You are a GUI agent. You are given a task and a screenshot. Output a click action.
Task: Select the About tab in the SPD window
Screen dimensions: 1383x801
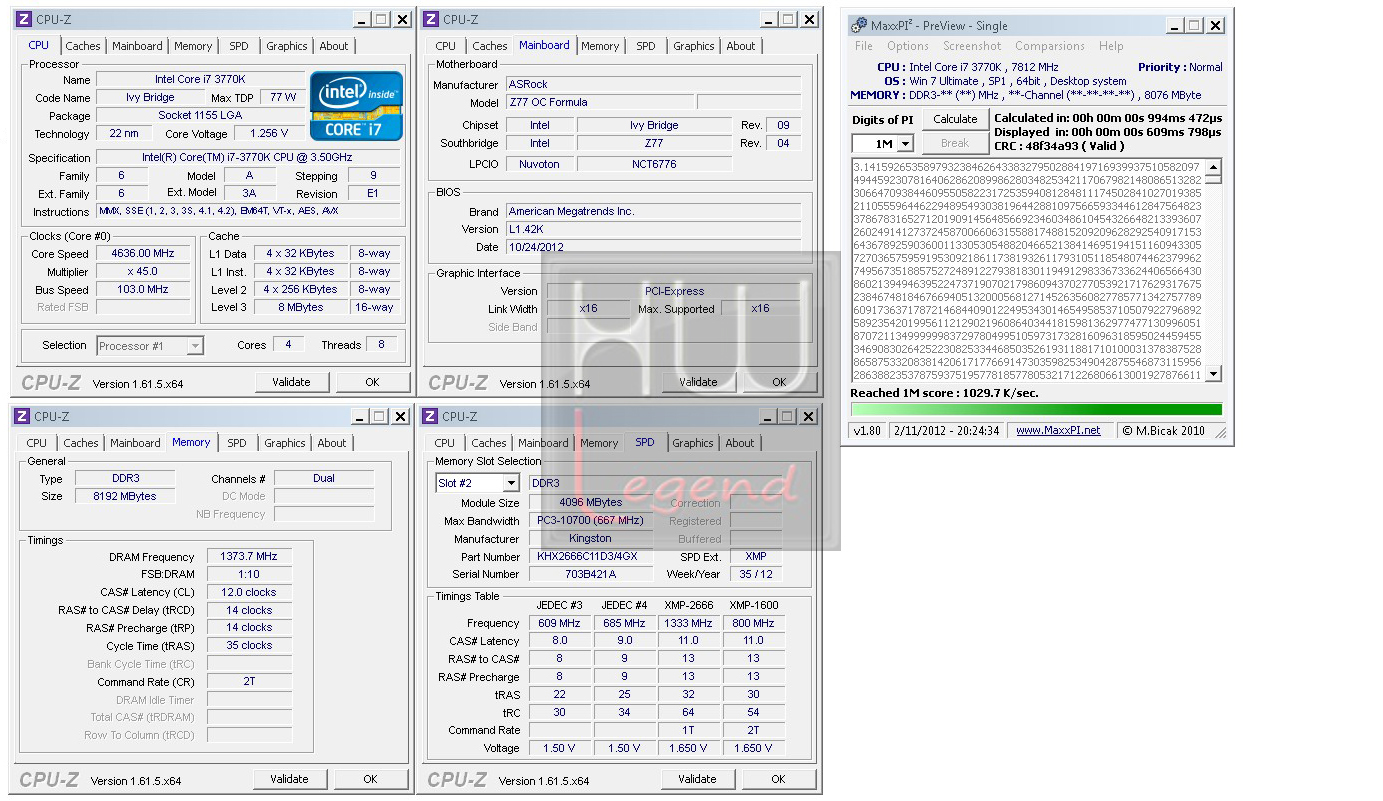(x=740, y=443)
